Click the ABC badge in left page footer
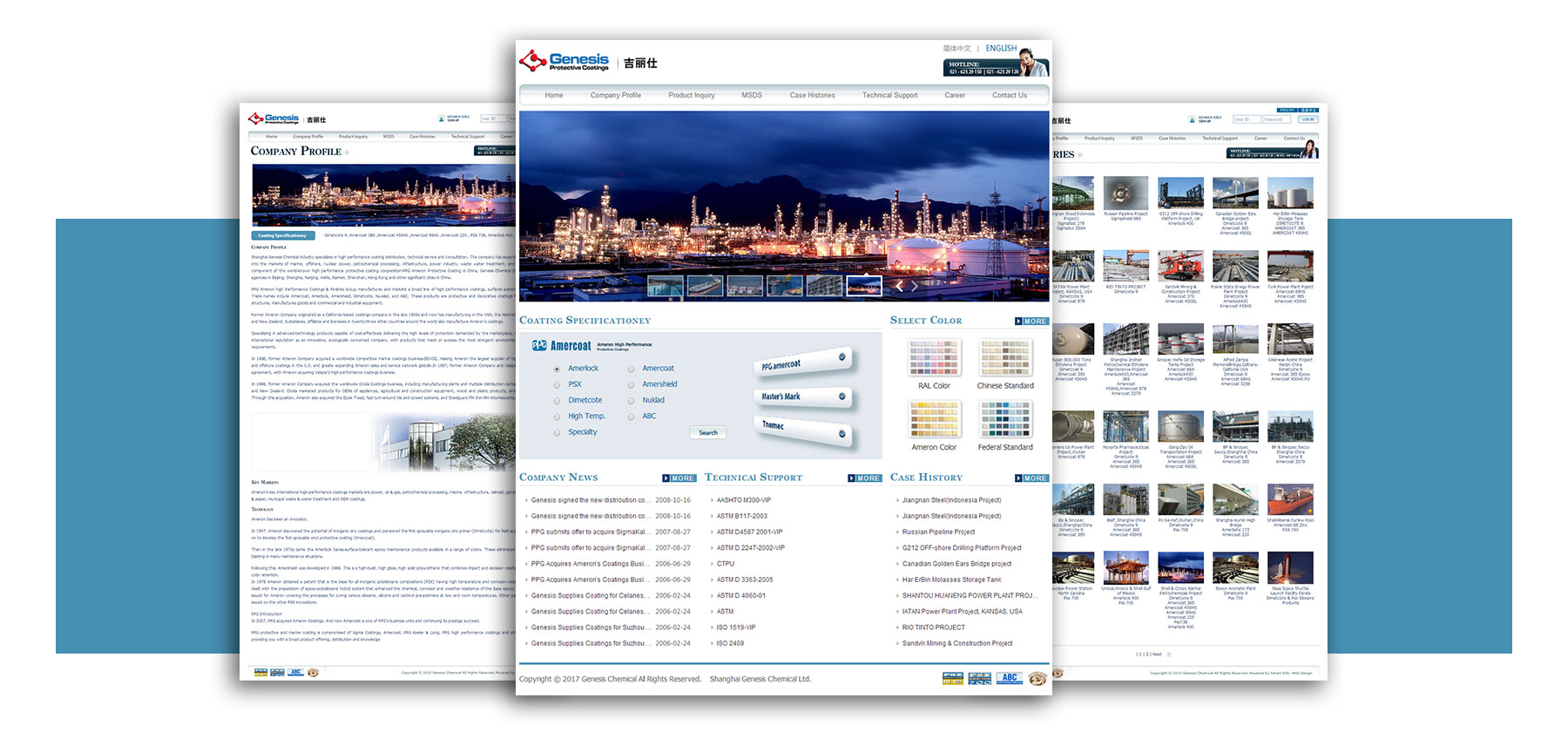 (x=295, y=673)
